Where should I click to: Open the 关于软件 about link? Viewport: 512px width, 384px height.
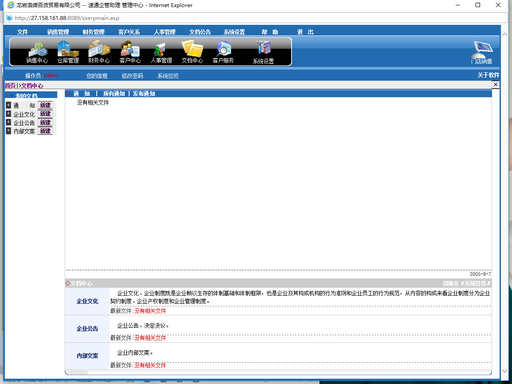point(488,75)
